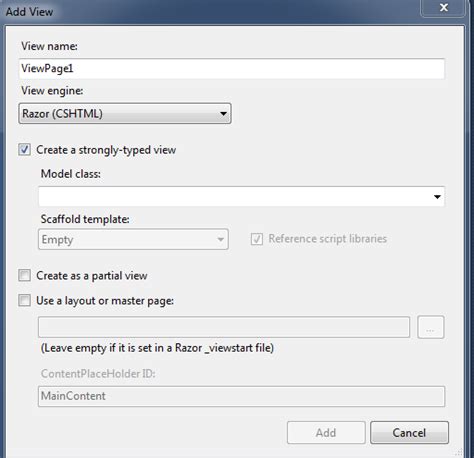Image resolution: width=474 pixels, height=458 pixels.
Task: Click the Add View title text
Action: tap(29, 12)
